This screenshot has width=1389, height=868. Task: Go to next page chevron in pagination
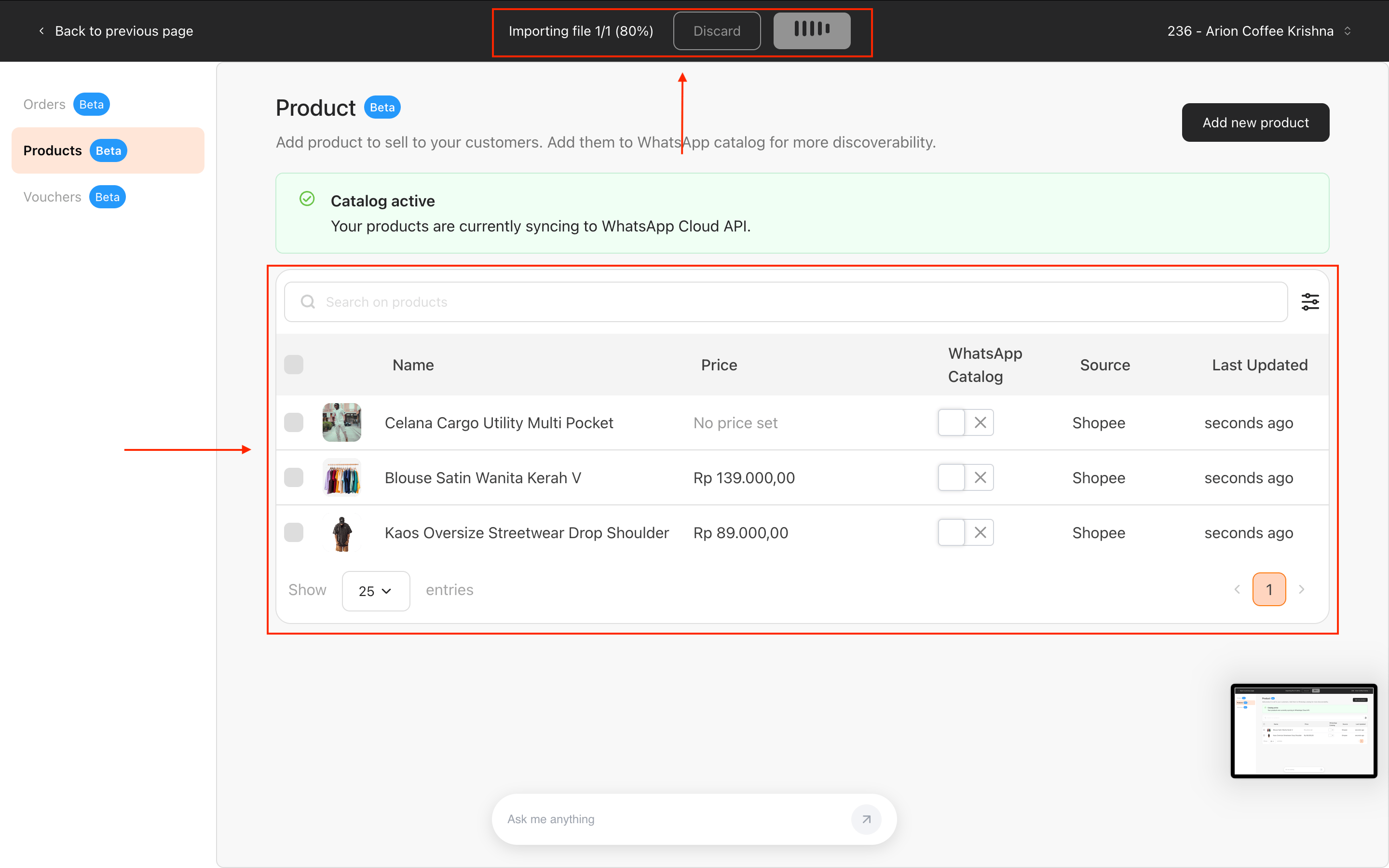pos(1302,590)
